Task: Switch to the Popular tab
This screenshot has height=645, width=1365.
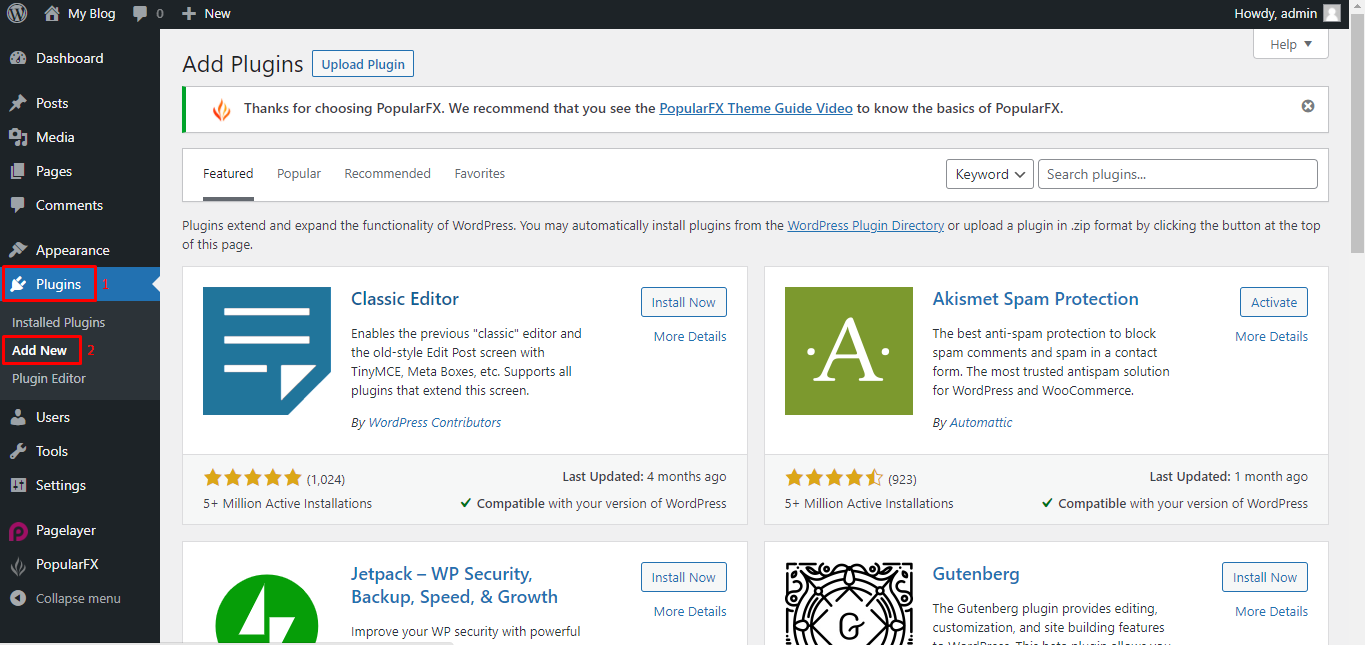Action: click(299, 174)
